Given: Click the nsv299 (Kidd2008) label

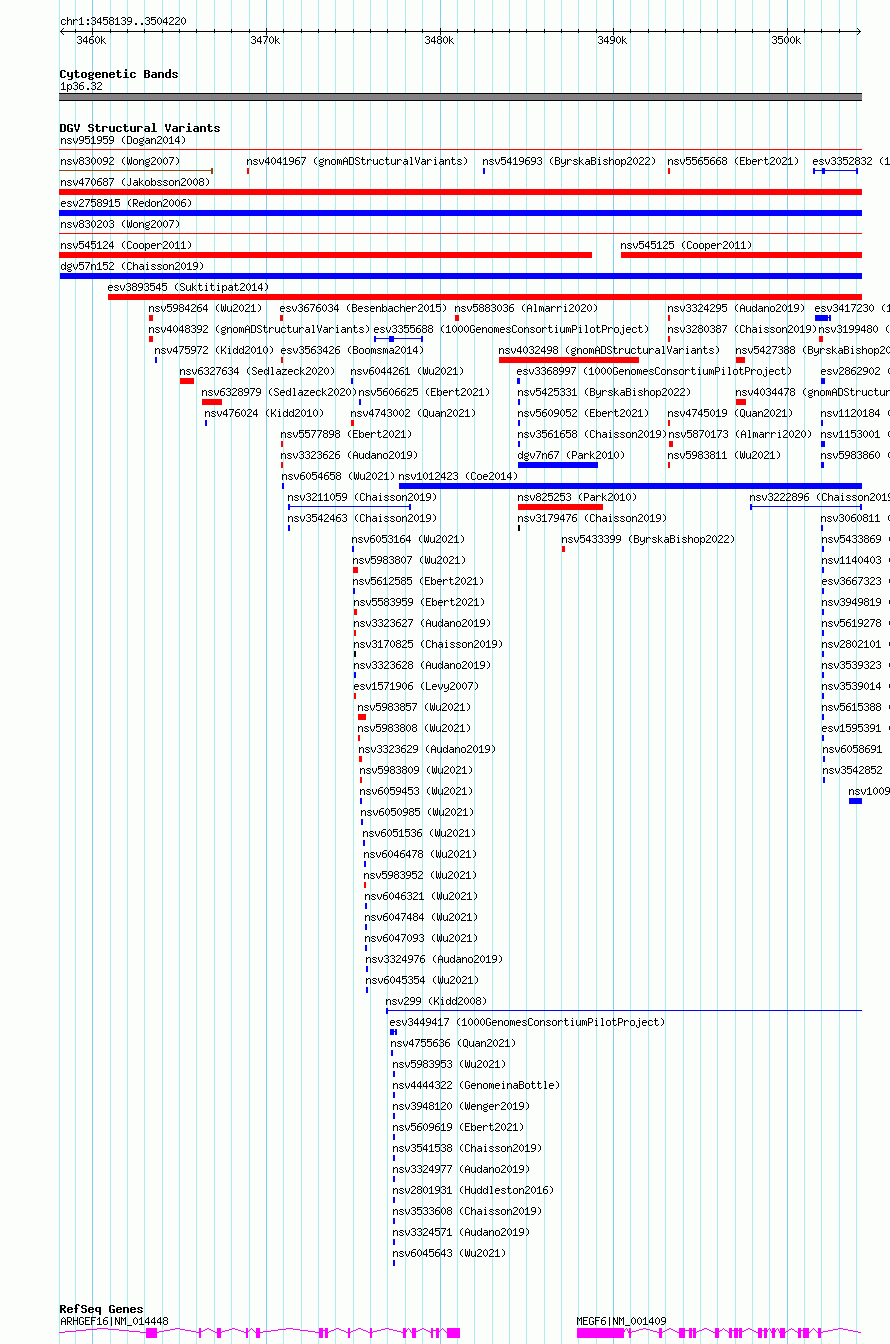Looking at the screenshot, I should tap(436, 1001).
